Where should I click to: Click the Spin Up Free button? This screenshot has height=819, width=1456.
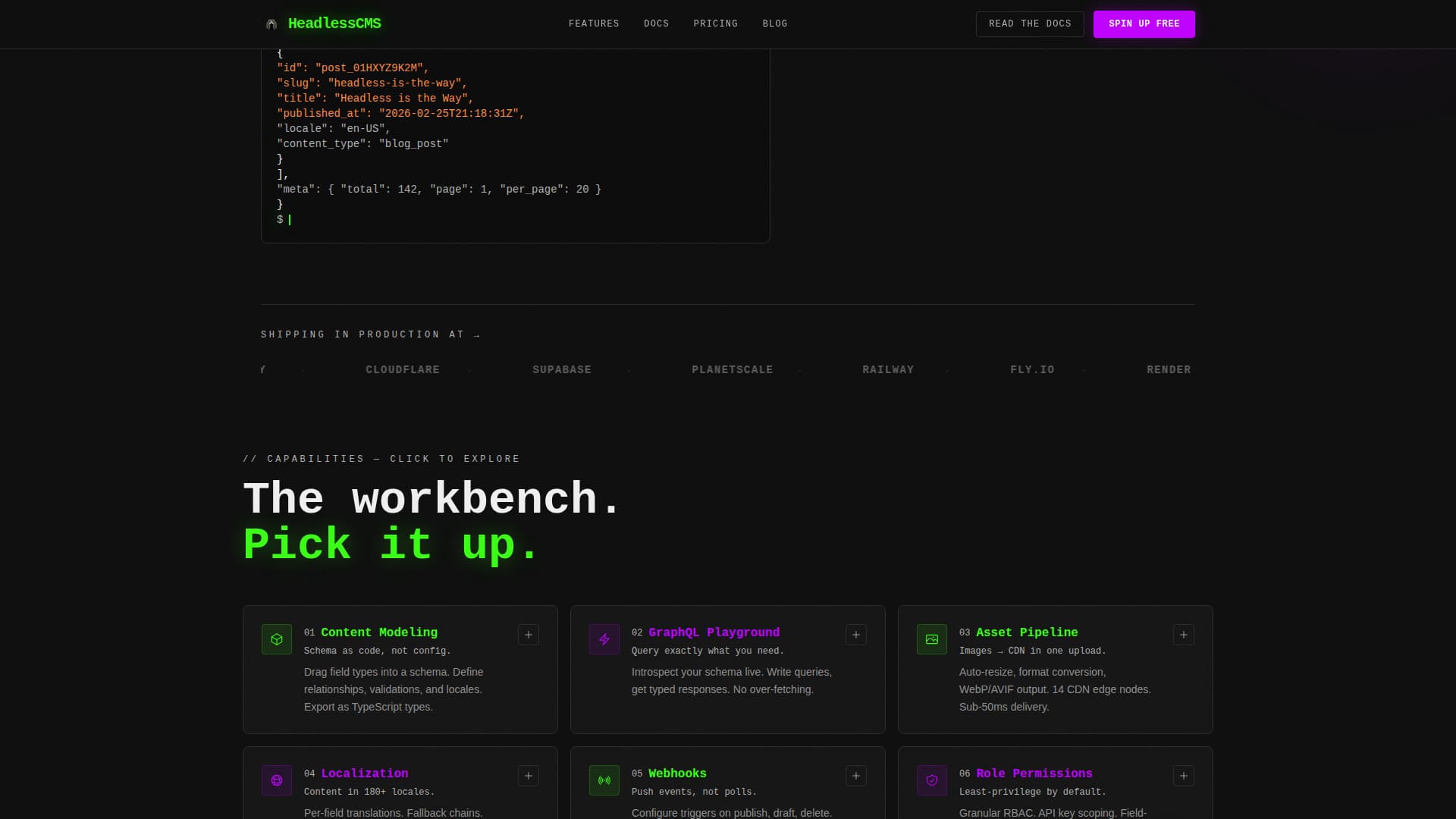click(1144, 24)
